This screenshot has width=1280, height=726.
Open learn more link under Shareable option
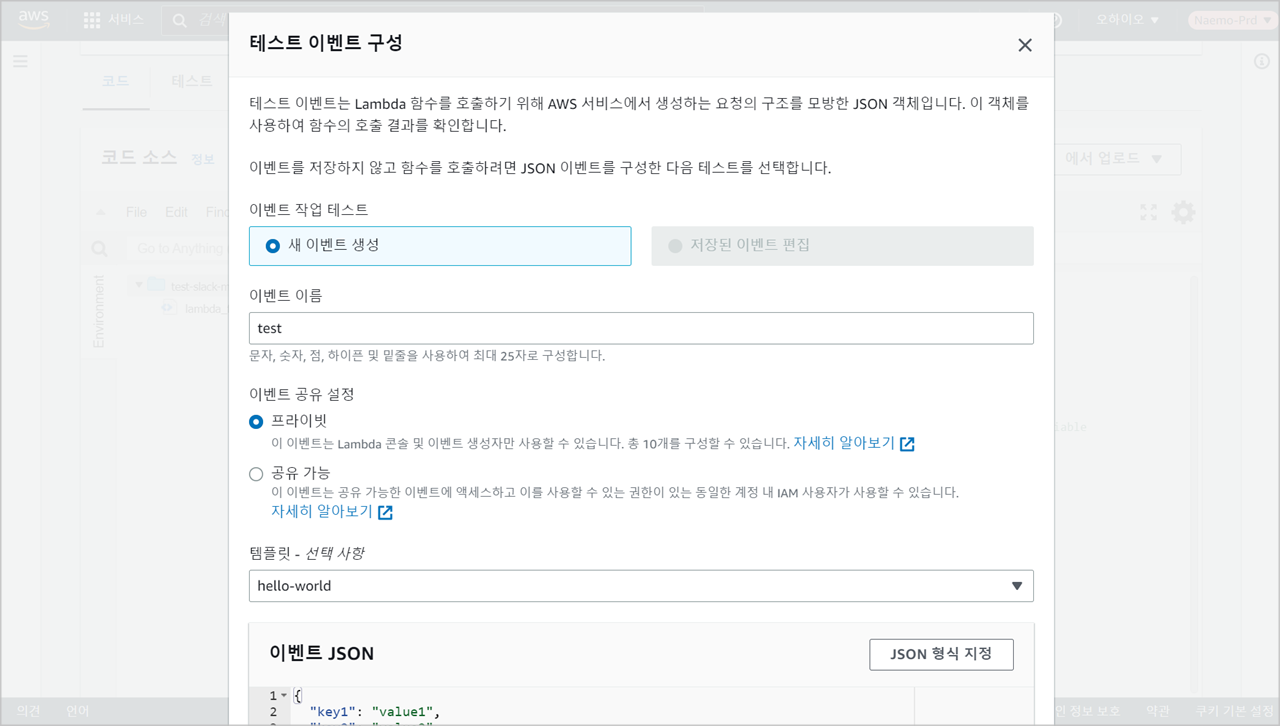[332, 511]
